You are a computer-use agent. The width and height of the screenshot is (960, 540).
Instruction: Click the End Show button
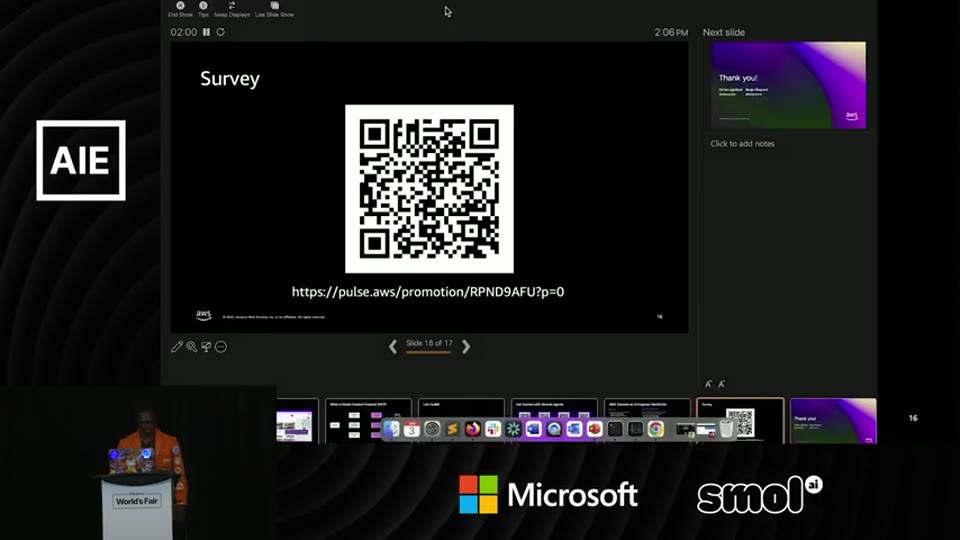pos(180,9)
